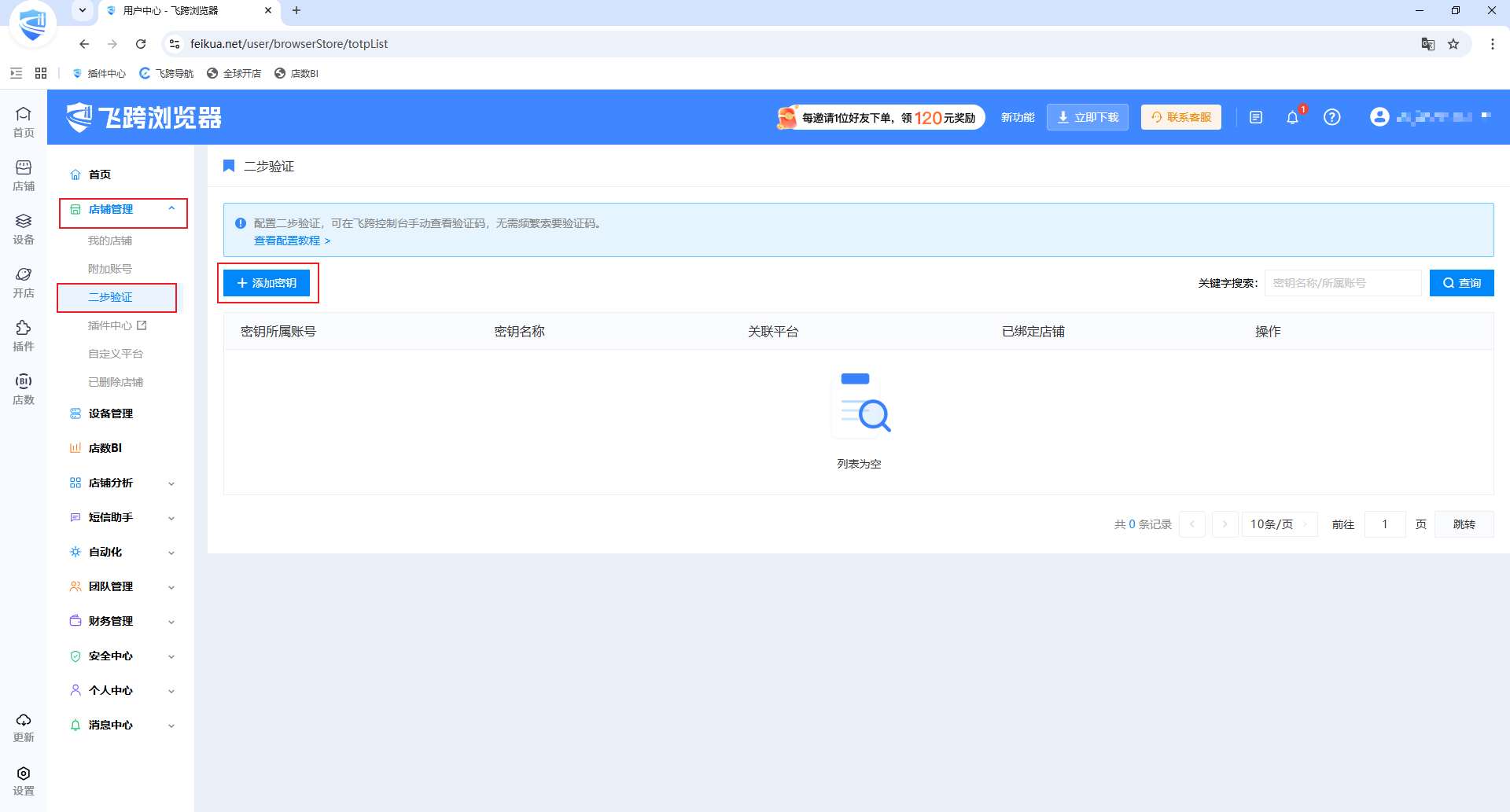
Task: Select 已删除店铺 submenu item
Action: tap(116, 382)
